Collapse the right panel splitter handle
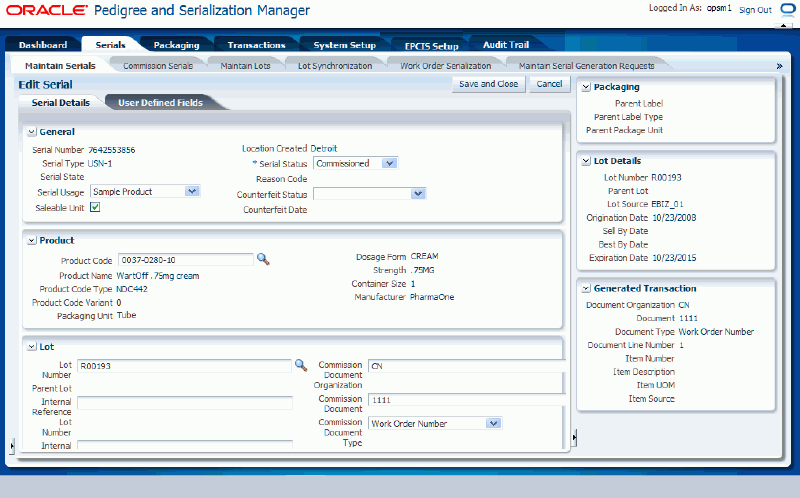The width and height of the screenshot is (800, 498). coord(574,437)
